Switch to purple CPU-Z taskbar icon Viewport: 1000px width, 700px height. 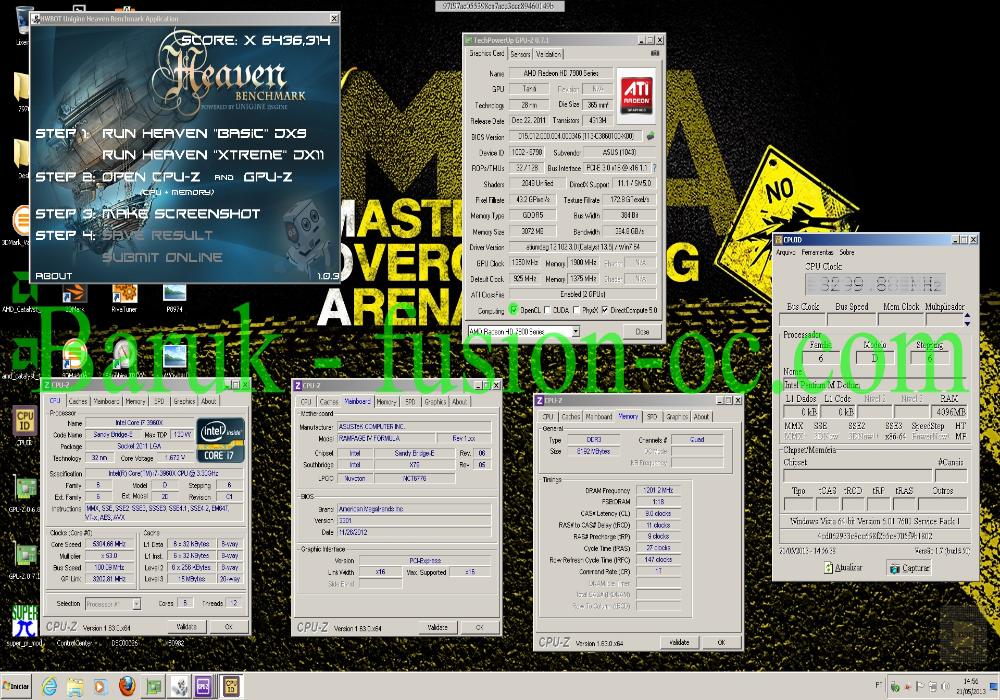205,687
